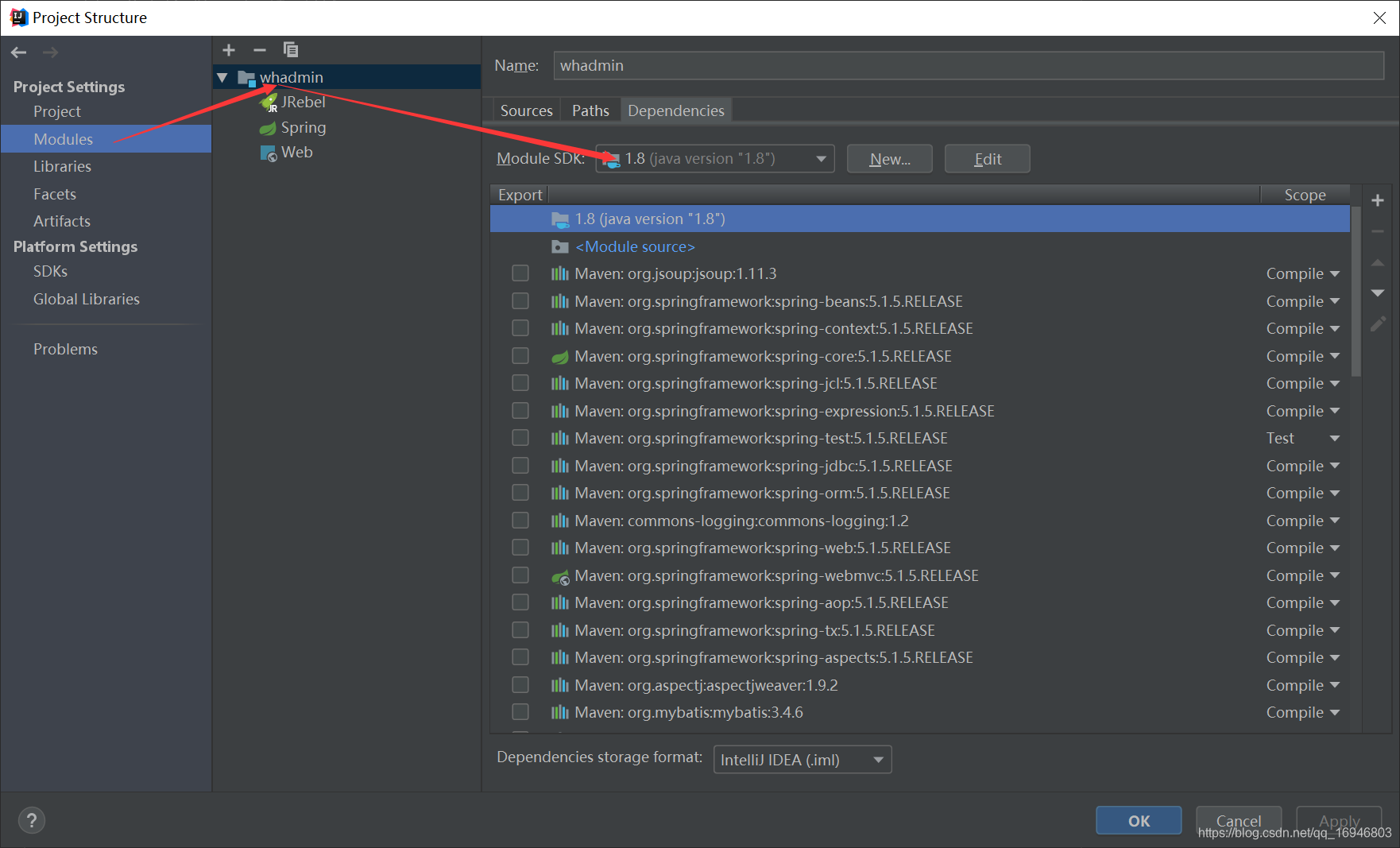Open the Paths tab

coord(590,110)
